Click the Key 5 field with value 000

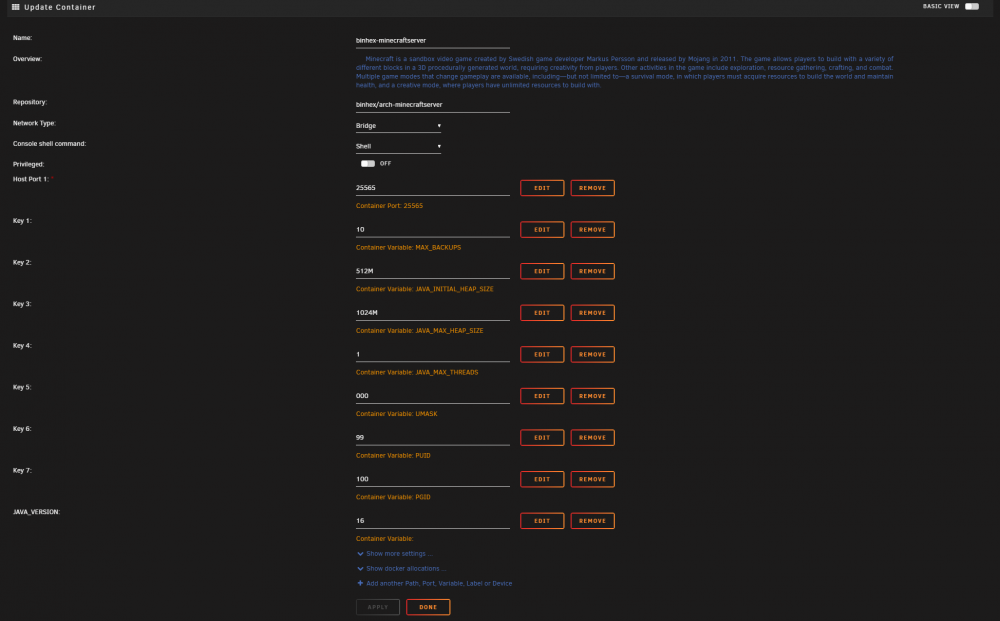pos(432,396)
